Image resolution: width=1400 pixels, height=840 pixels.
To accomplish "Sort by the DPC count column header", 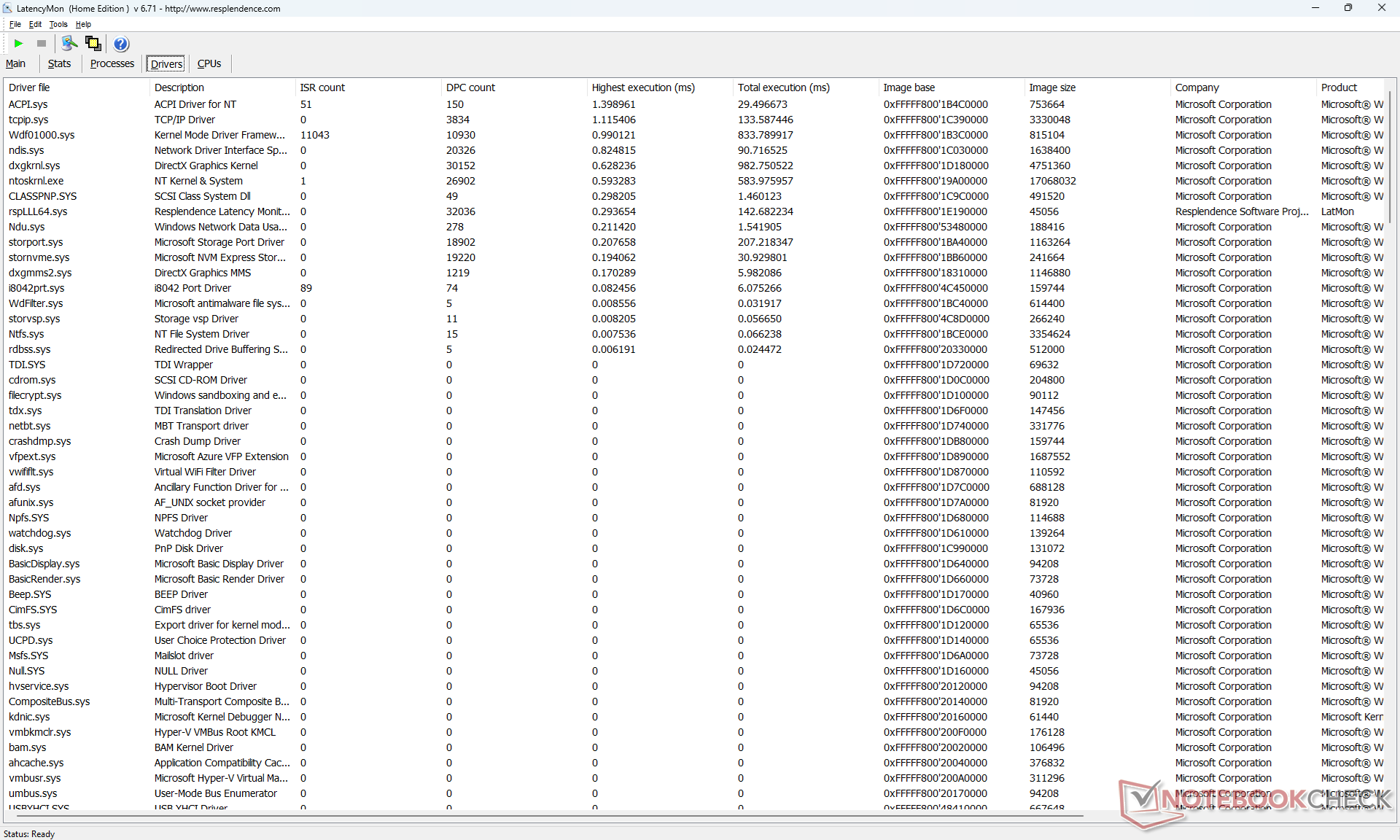I will (x=470, y=87).
